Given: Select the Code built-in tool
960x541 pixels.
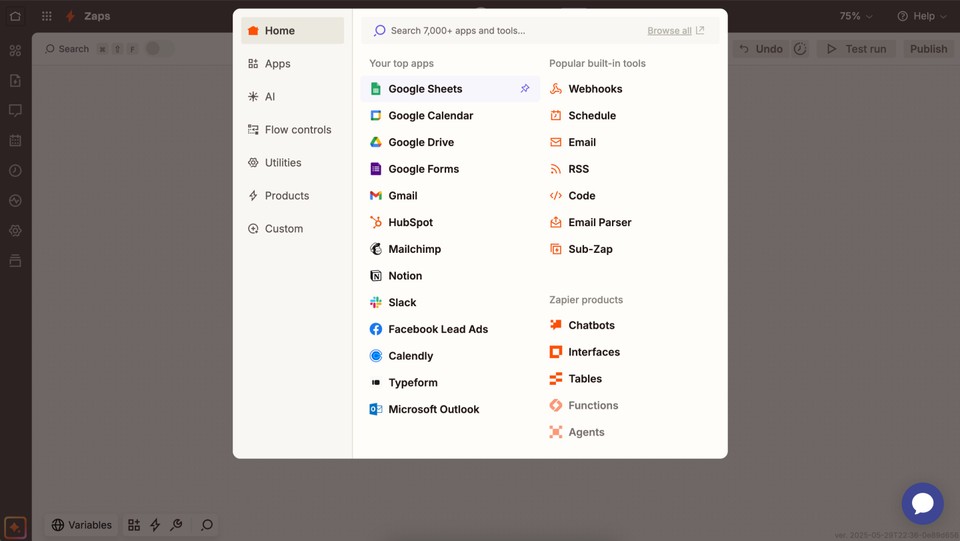Looking at the screenshot, I should point(629,196).
